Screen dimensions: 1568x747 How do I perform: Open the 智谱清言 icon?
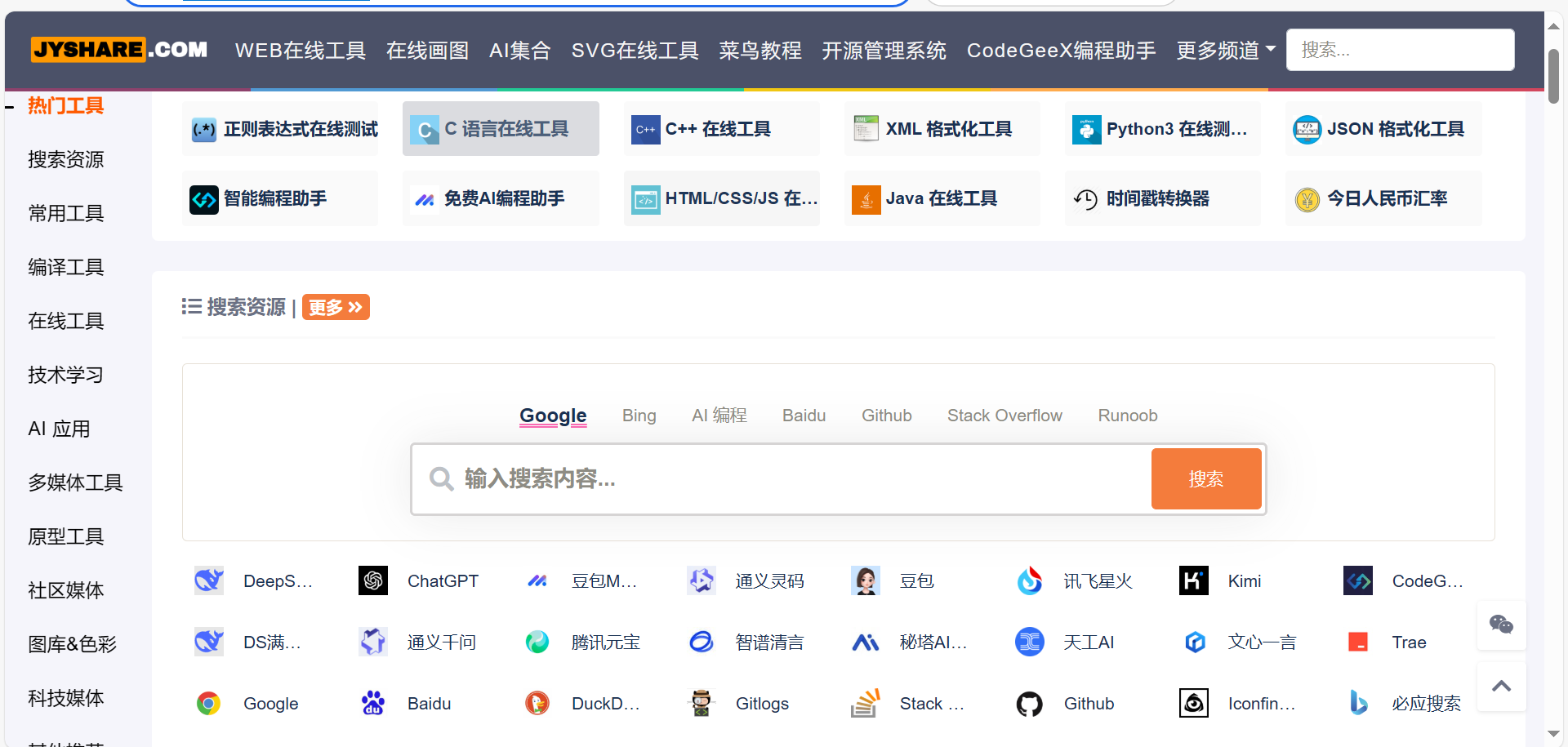702,642
